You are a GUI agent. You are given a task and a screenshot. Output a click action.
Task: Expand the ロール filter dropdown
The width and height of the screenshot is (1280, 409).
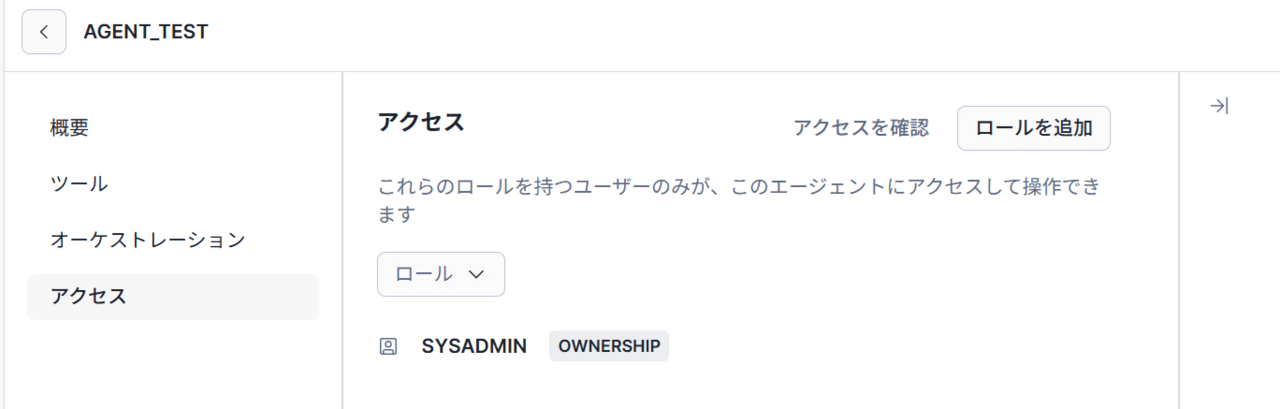[x=440, y=274]
